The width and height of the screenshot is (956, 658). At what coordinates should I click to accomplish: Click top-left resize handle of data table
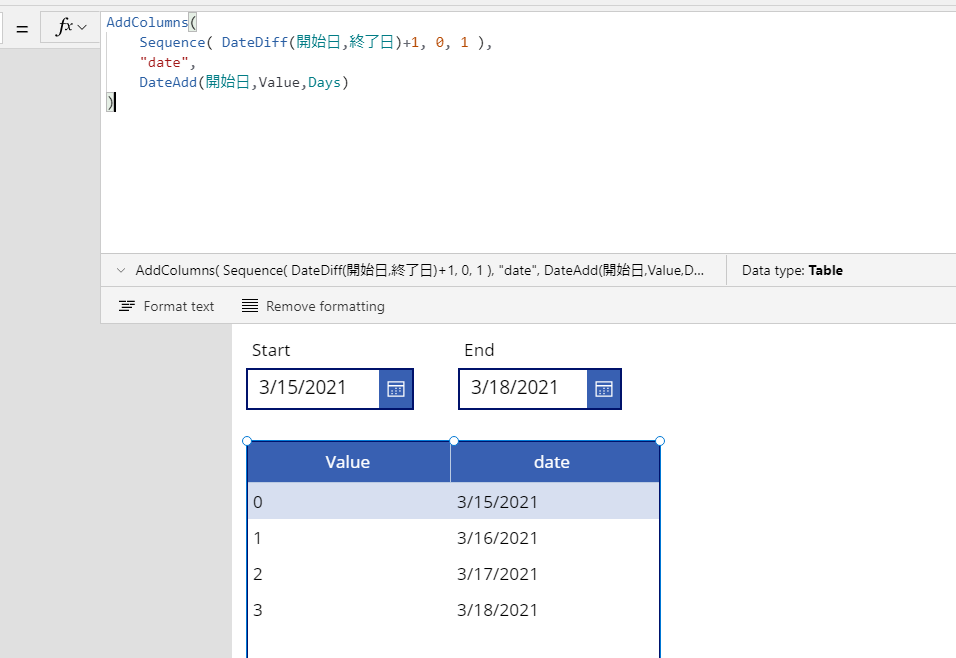[x=247, y=441]
